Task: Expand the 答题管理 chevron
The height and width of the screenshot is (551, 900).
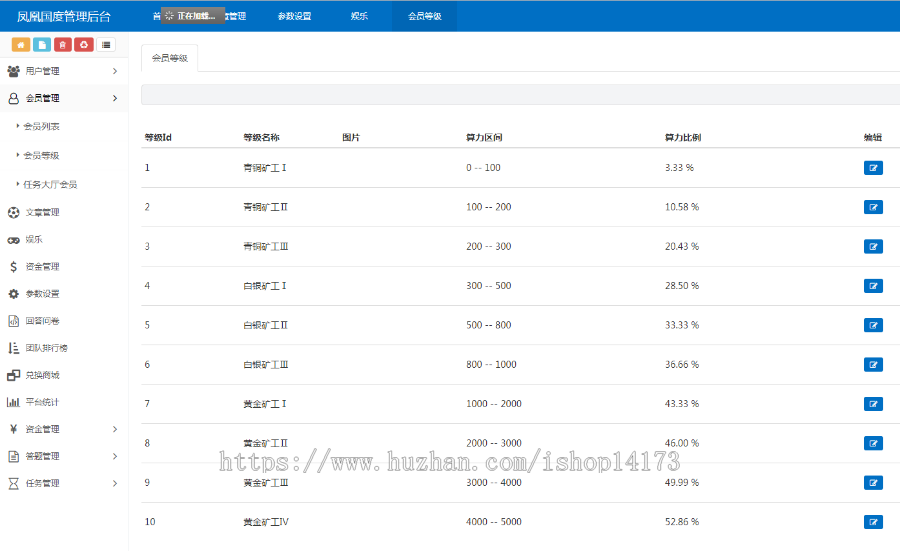Action: (x=115, y=456)
